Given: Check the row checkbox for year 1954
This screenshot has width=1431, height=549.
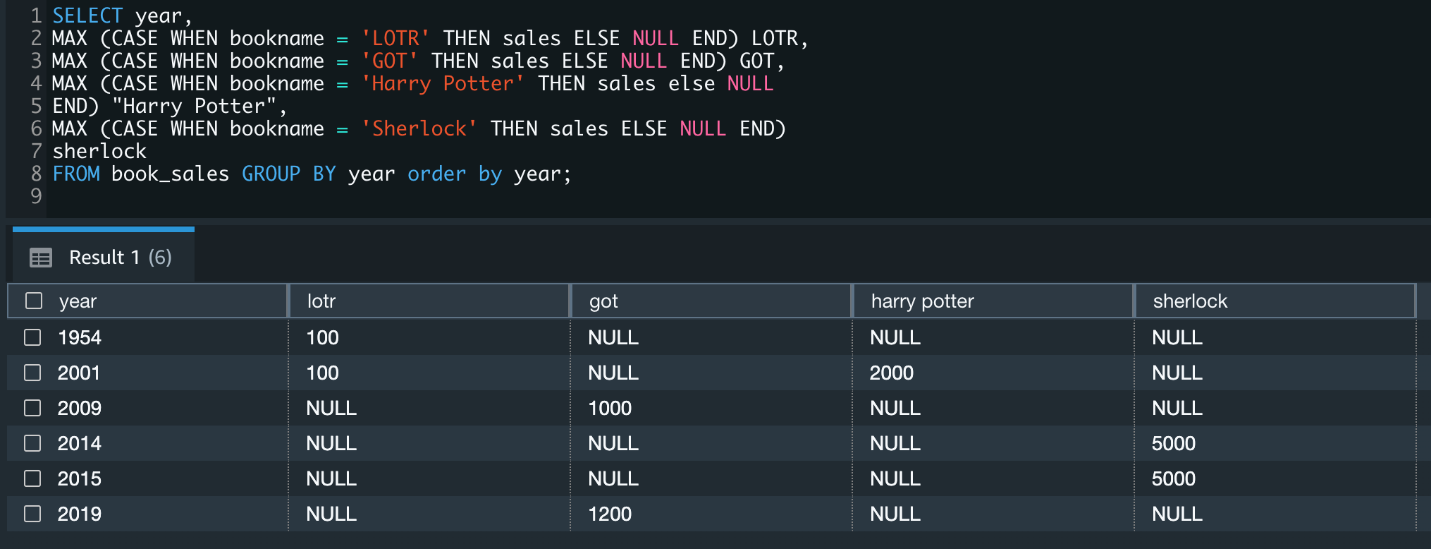Looking at the screenshot, I should pos(33,337).
